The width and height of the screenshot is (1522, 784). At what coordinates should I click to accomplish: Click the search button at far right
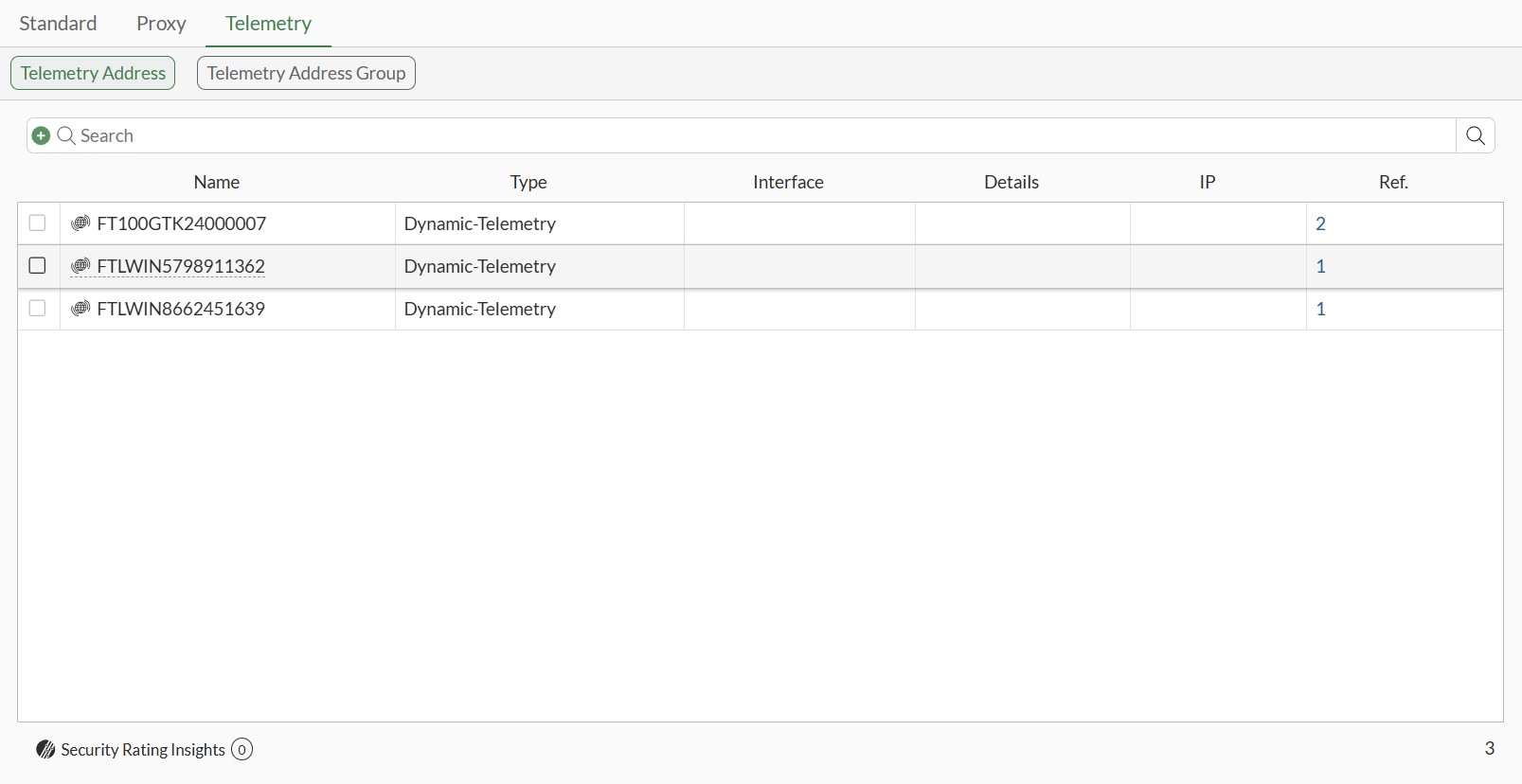click(x=1475, y=136)
